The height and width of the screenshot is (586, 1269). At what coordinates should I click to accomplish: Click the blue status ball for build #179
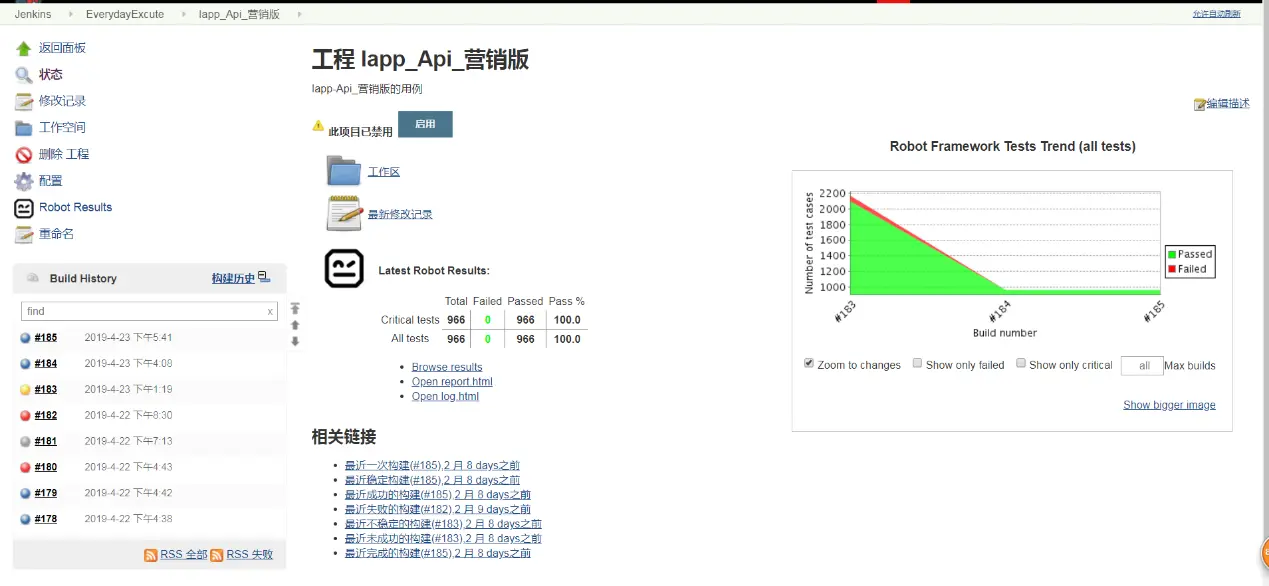(25, 493)
